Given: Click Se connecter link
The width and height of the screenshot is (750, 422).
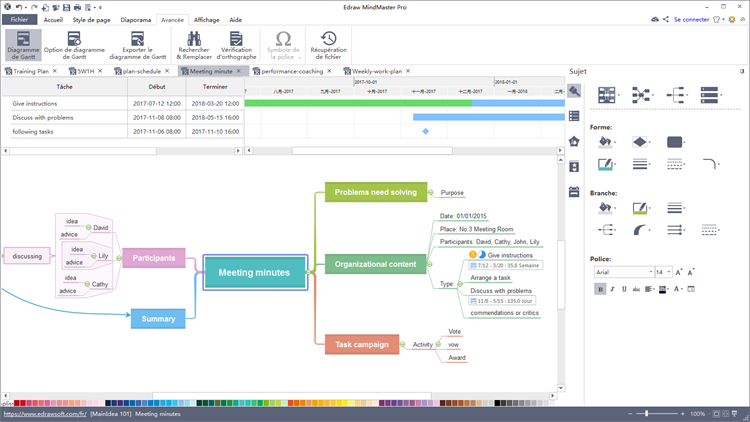Looking at the screenshot, I should tap(691, 20).
